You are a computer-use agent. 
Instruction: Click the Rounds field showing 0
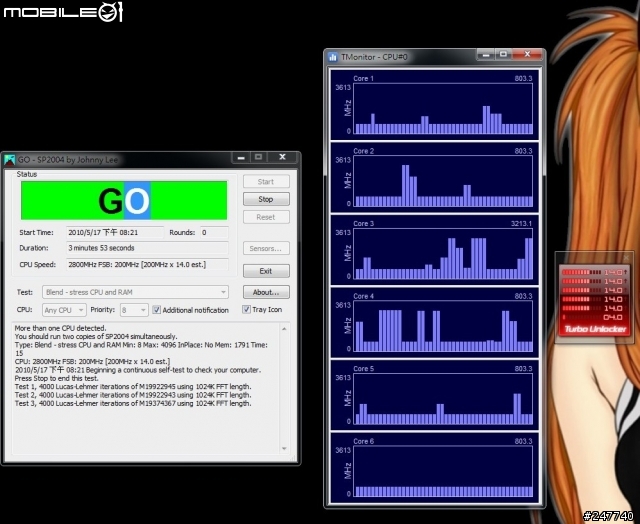click(x=214, y=233)
